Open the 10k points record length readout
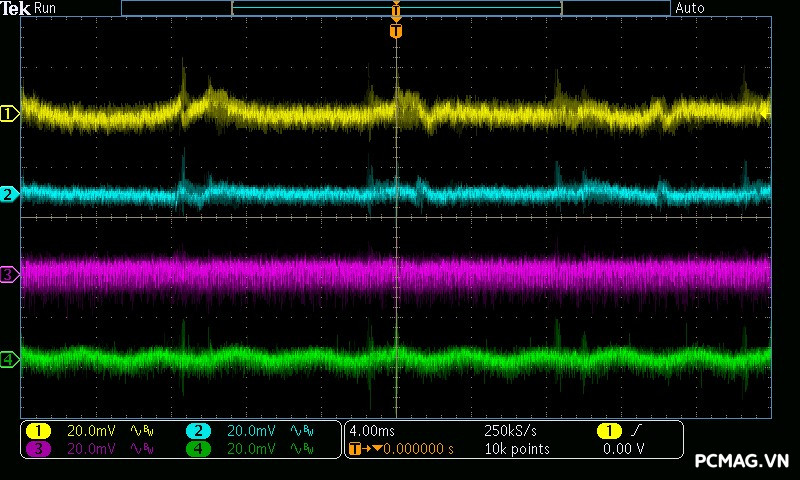 click(516, 449)
